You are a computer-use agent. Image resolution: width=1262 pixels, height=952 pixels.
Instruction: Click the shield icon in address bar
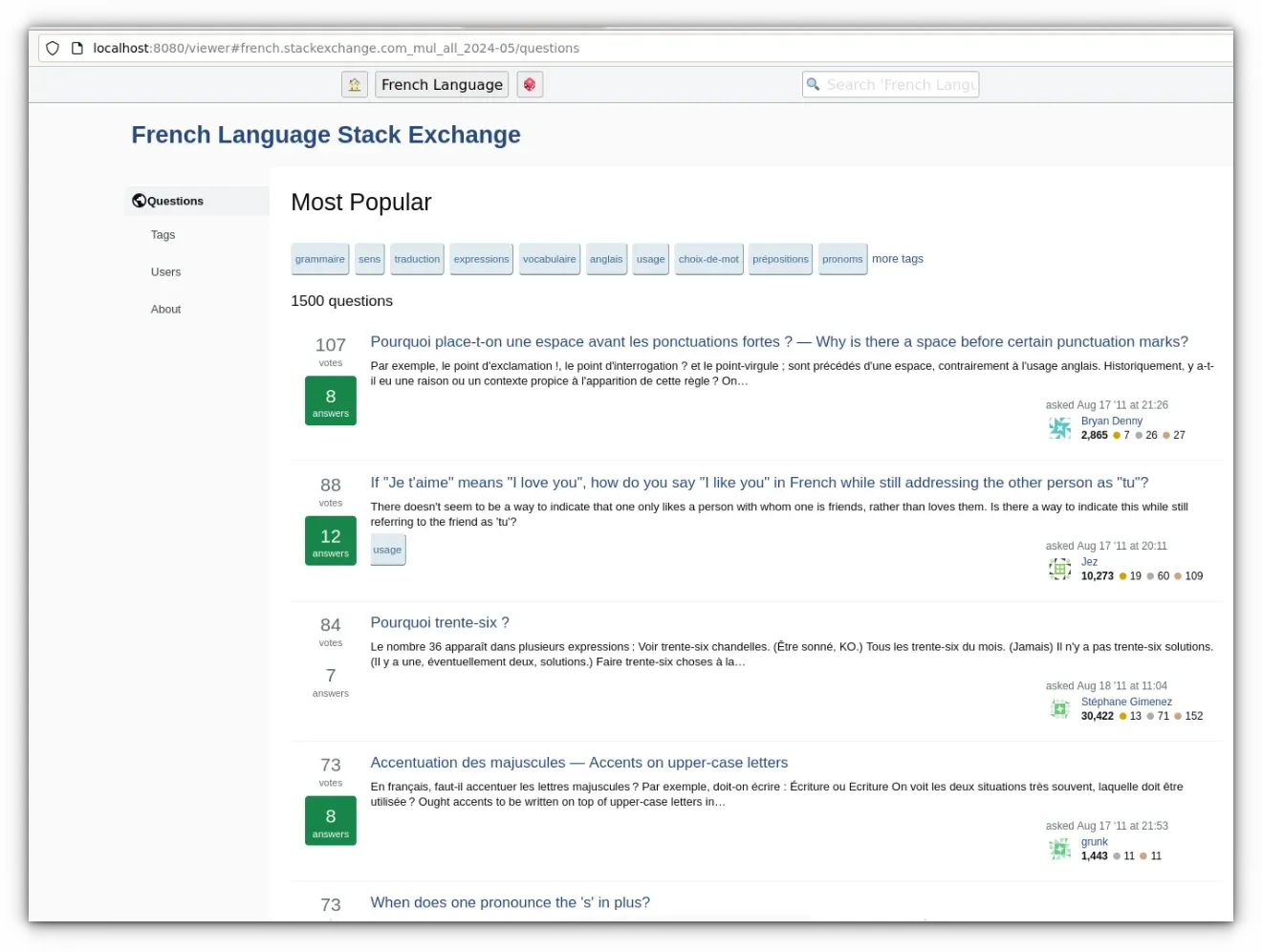click(x=53, y=48)
